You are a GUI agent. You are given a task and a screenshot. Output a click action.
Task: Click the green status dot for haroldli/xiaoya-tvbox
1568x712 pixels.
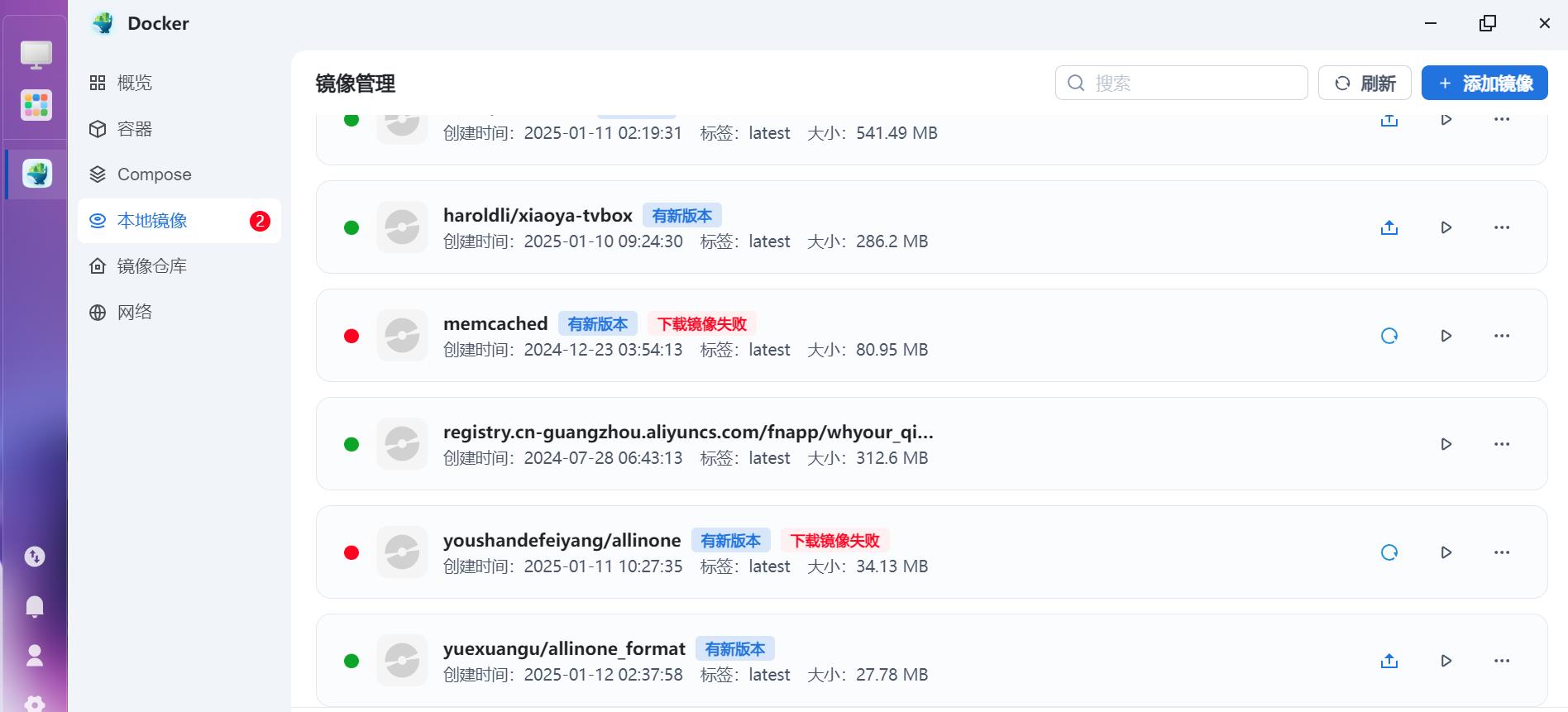[x=351, y=227]
